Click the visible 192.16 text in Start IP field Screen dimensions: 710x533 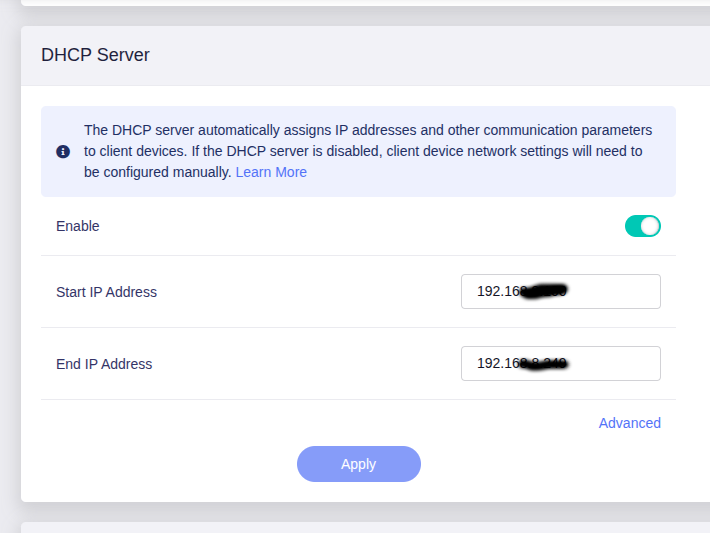click(x=497, y=292)
